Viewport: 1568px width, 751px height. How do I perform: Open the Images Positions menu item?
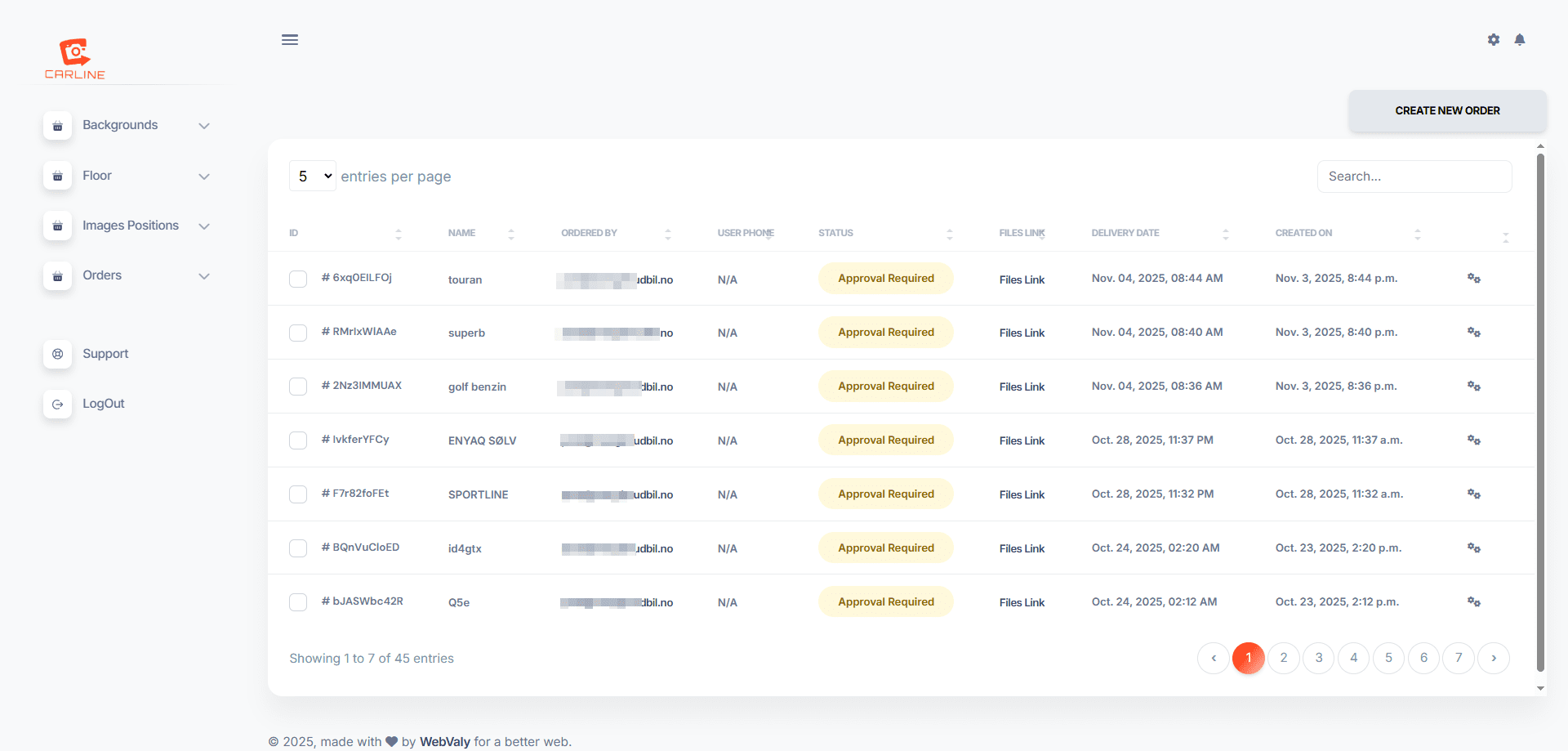131,226
